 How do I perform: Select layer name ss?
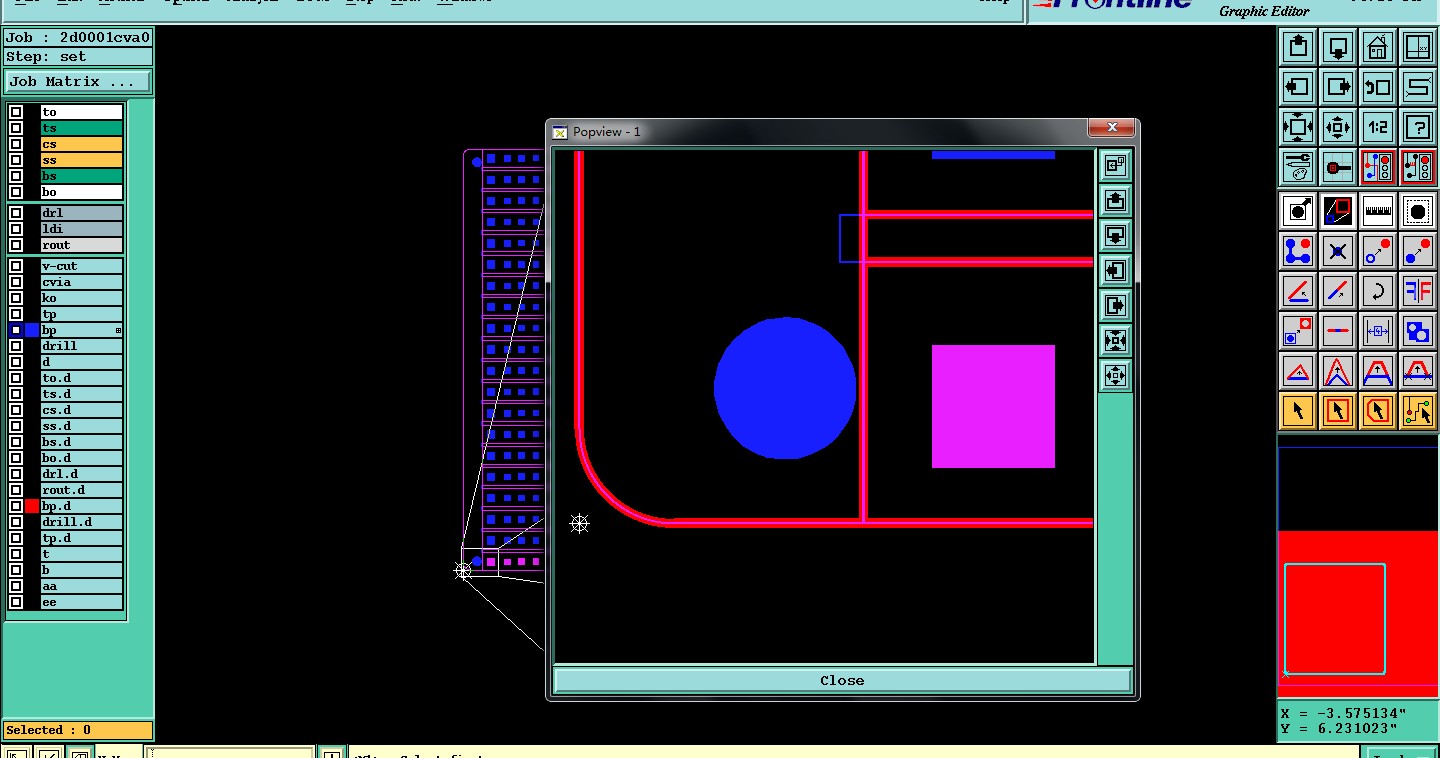[82, 160]
